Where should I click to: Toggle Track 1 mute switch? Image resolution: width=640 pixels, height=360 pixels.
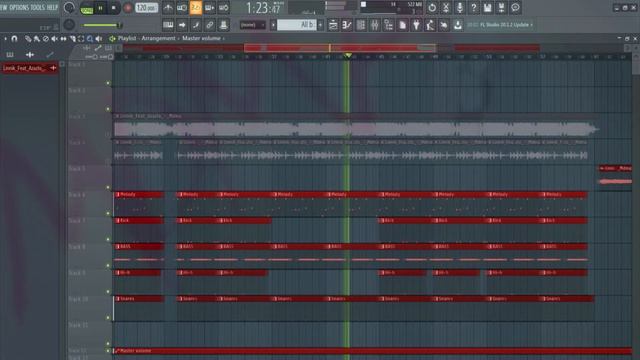click(108, 83)
